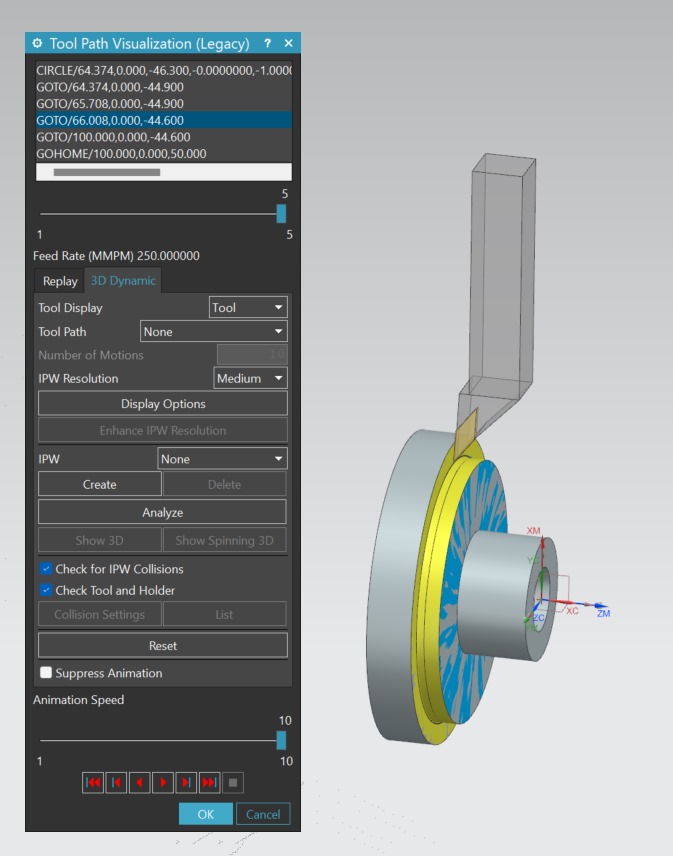
Task: Uncheck Check Tool and Holder
Action: [x=46, y=590]
